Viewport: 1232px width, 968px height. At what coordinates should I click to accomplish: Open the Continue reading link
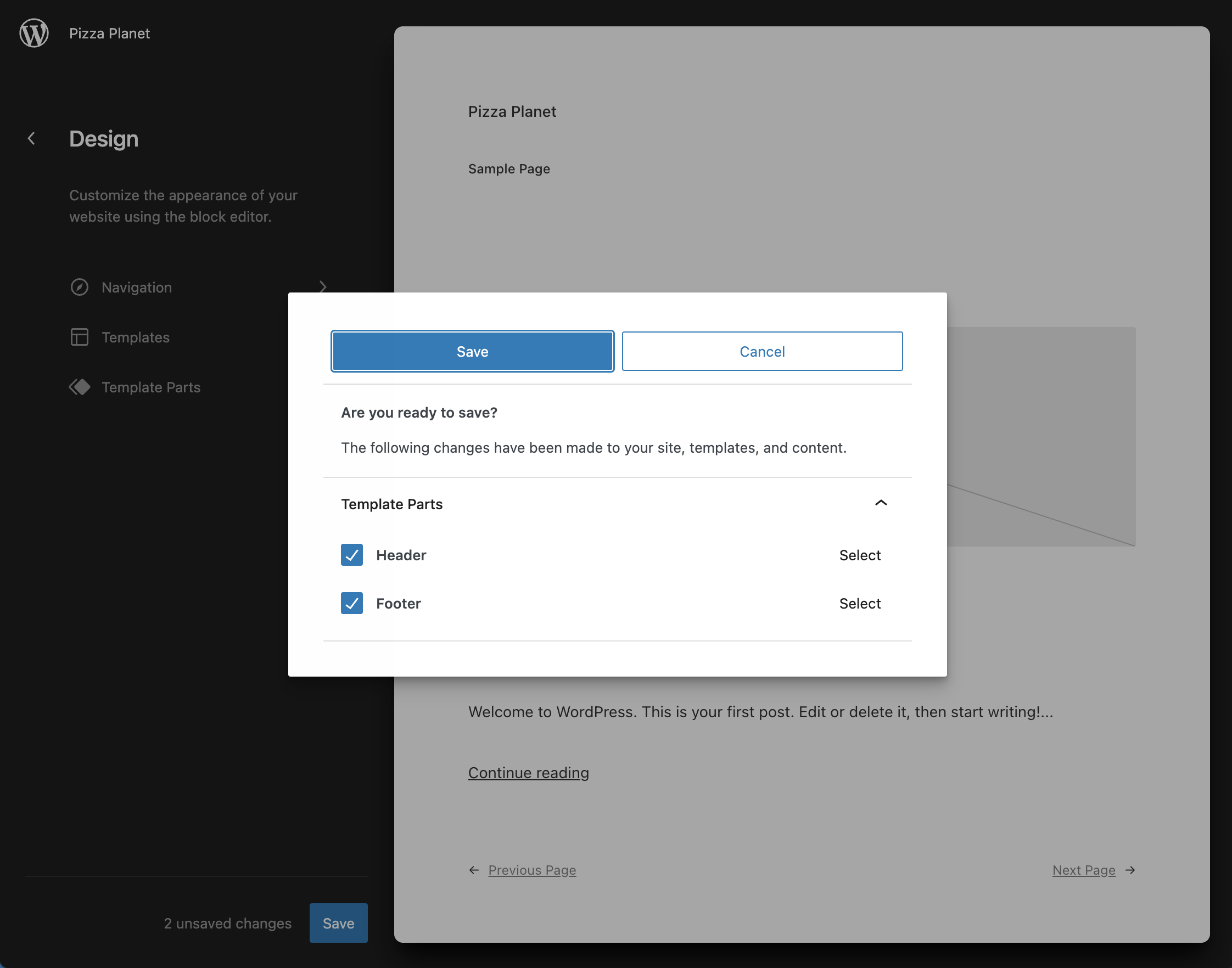[528, 772]
